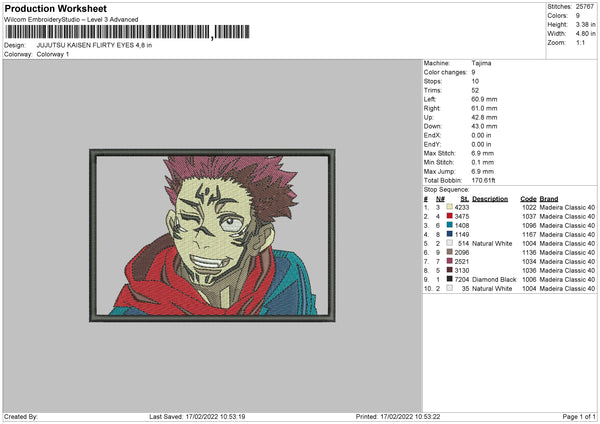600x424 pixels.
Task: Click the 'Code' column header
Action: click(528, 199)
